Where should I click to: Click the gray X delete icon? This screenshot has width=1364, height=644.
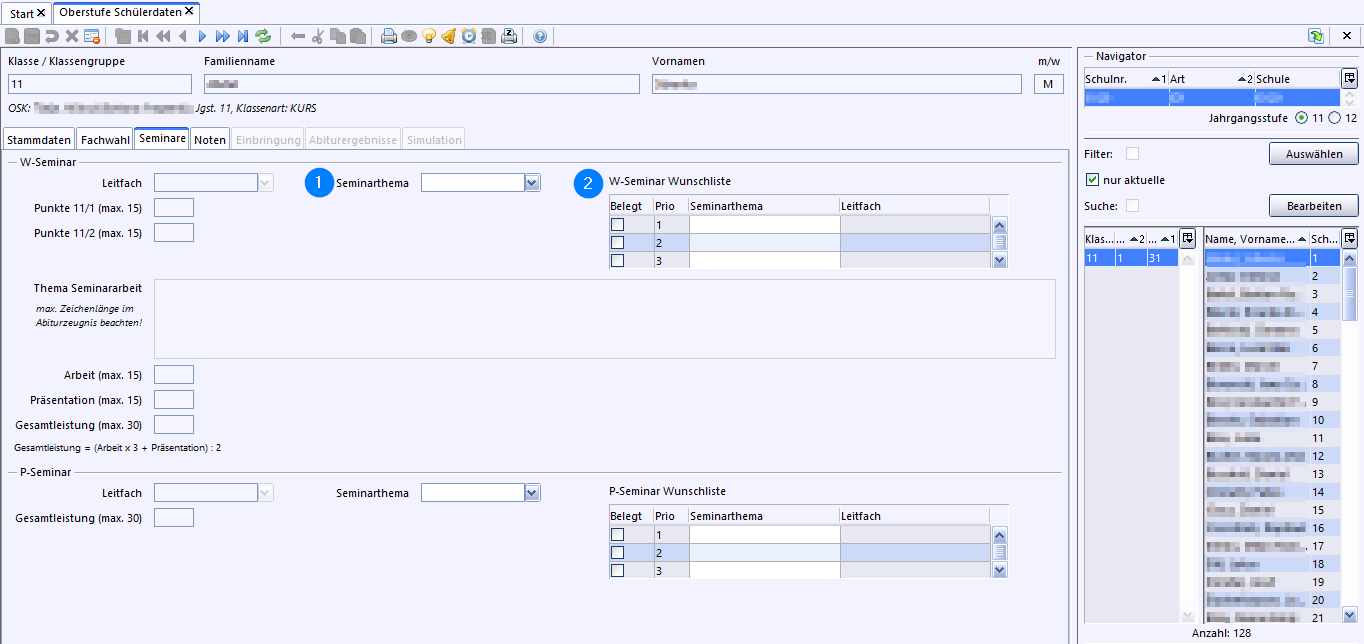click(x=72, y=36)
